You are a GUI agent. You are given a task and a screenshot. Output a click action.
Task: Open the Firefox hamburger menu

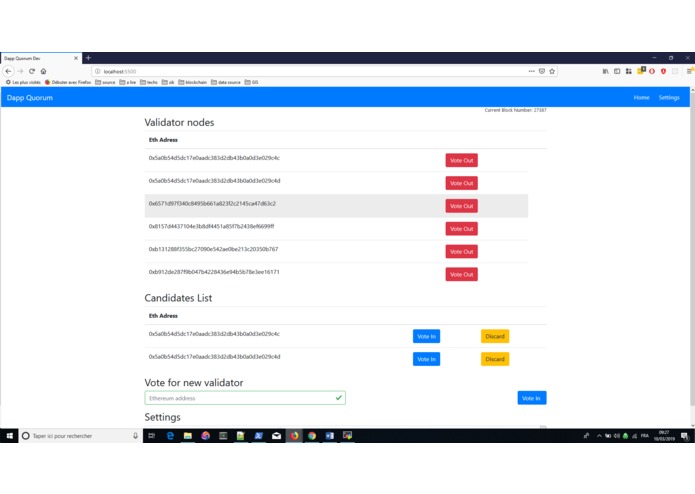[x=689, y=71]
